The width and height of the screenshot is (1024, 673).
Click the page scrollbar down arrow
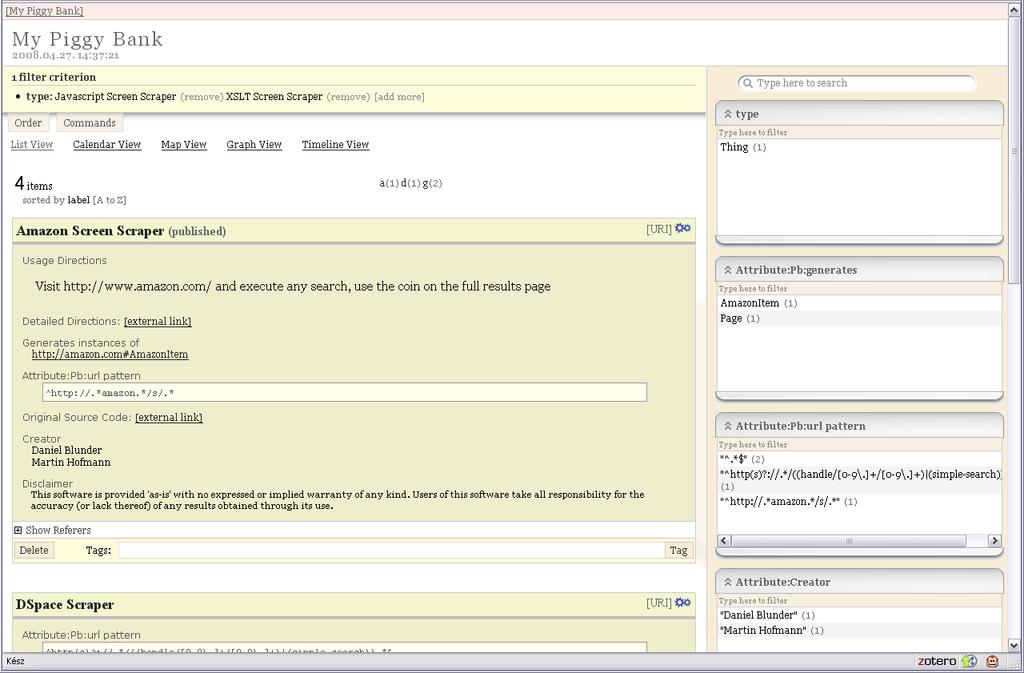1014,645
